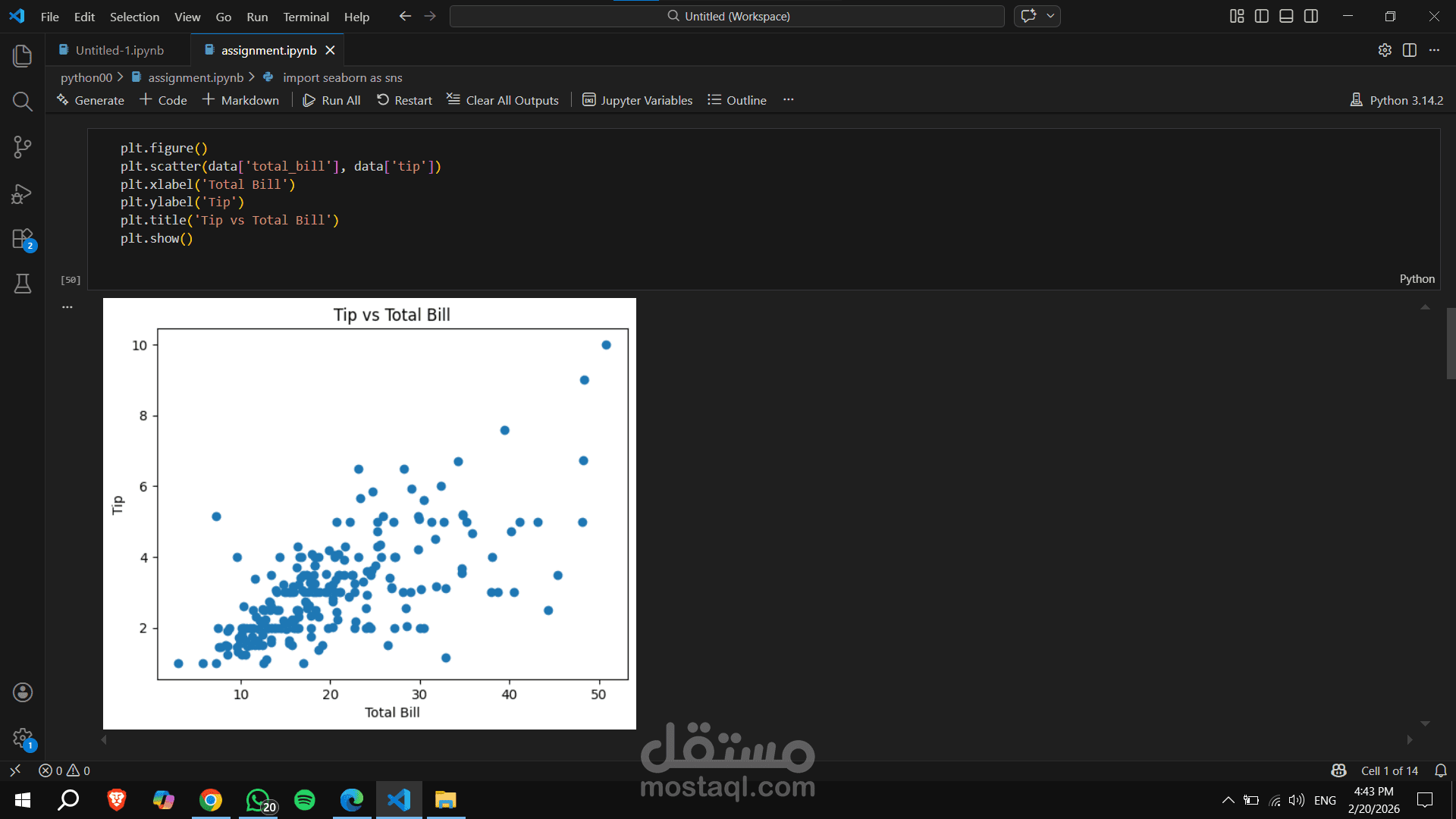This screenshot has height=819, width=1456.
Task: Open the Explorer view in activity bar
Action: click(23, 55)
